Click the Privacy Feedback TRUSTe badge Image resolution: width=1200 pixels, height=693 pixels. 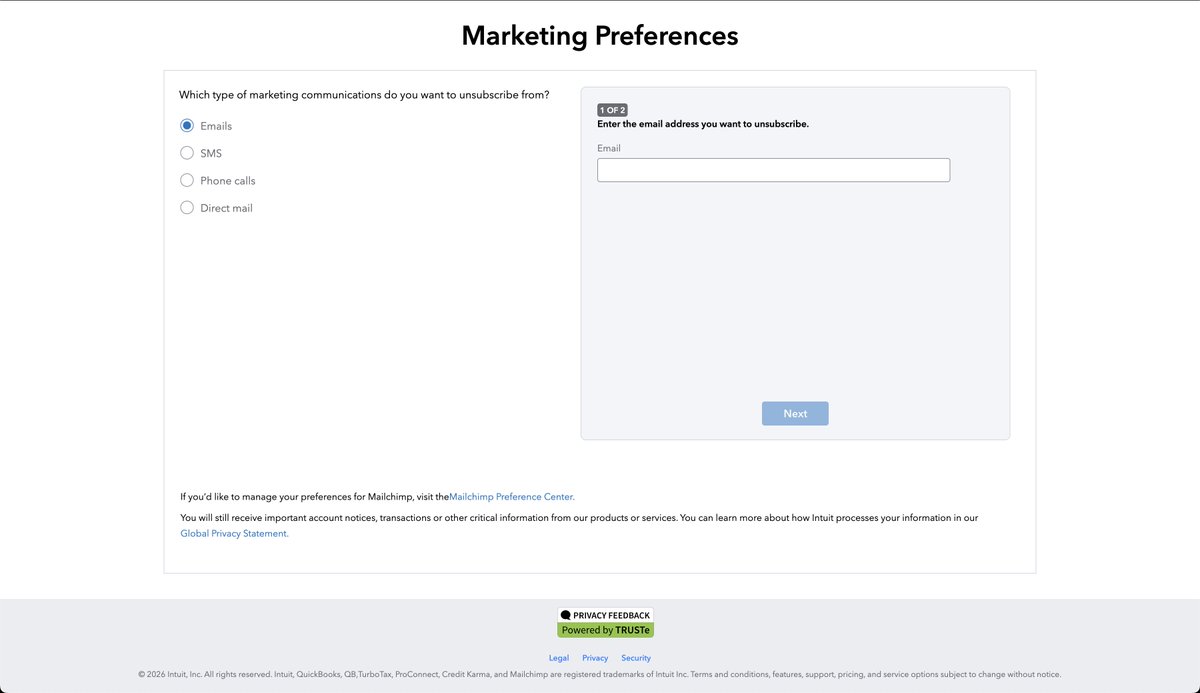(x=605, y=623)
